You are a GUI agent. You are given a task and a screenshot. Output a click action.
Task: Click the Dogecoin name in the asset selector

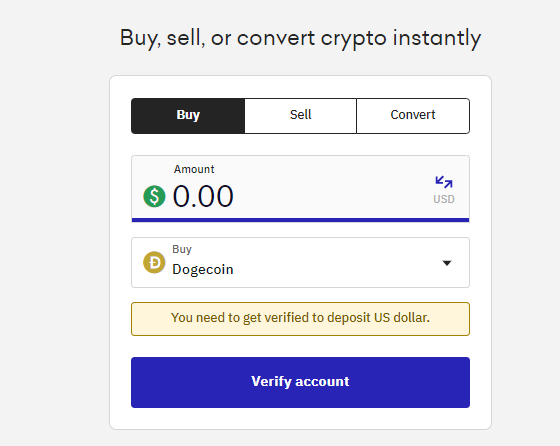(203, 269)
